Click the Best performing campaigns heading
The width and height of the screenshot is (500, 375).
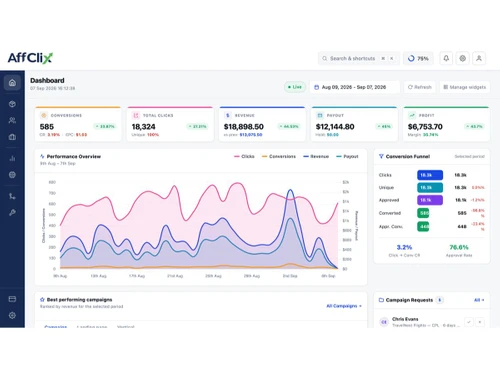(79, 299)
